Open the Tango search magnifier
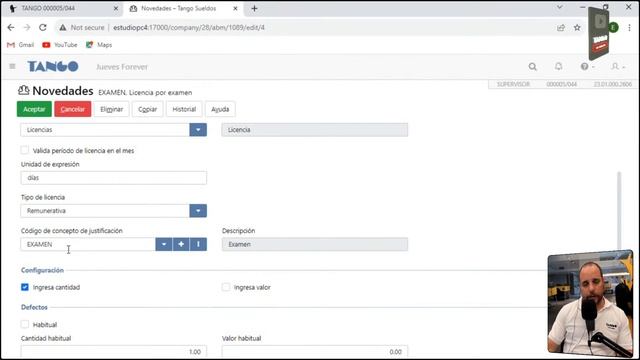Viewport: 640px width, 360px height. 533,67
